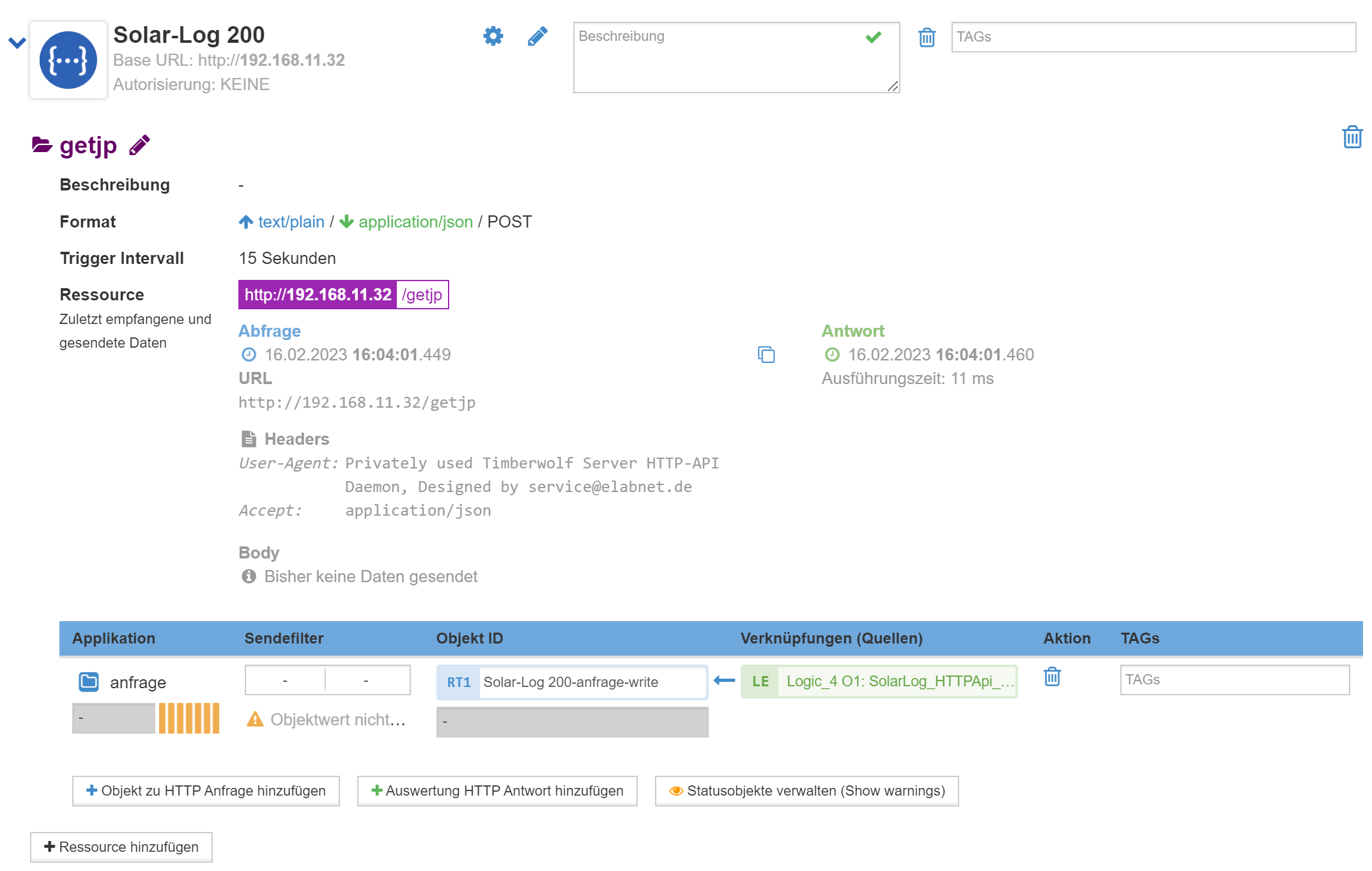Open Solar-Log 200 settings gear
This screenshot has height=871, width=1372.
pyautogui.click(x=493, y=36)
